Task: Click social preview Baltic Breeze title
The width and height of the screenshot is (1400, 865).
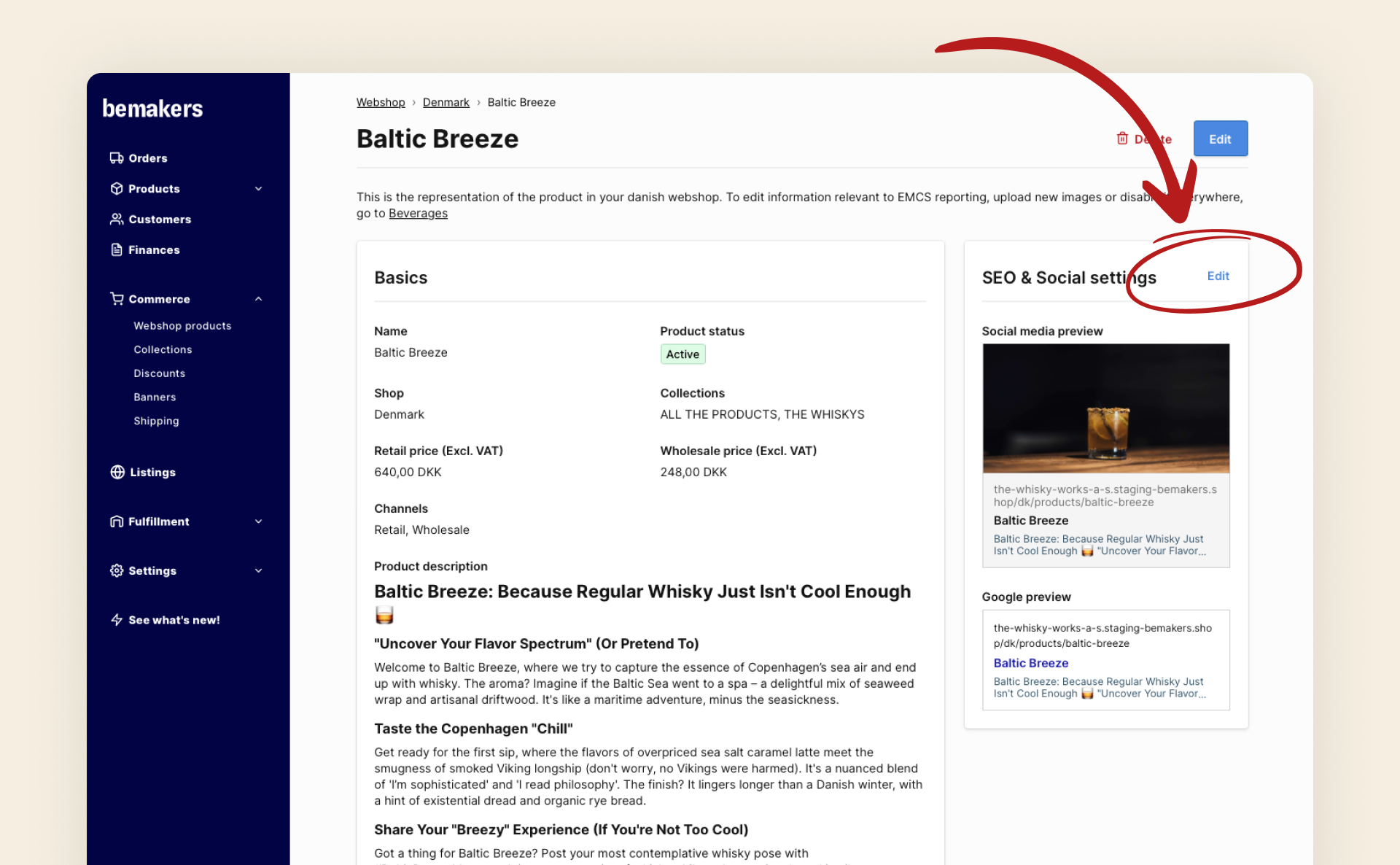Action: 1030,520
